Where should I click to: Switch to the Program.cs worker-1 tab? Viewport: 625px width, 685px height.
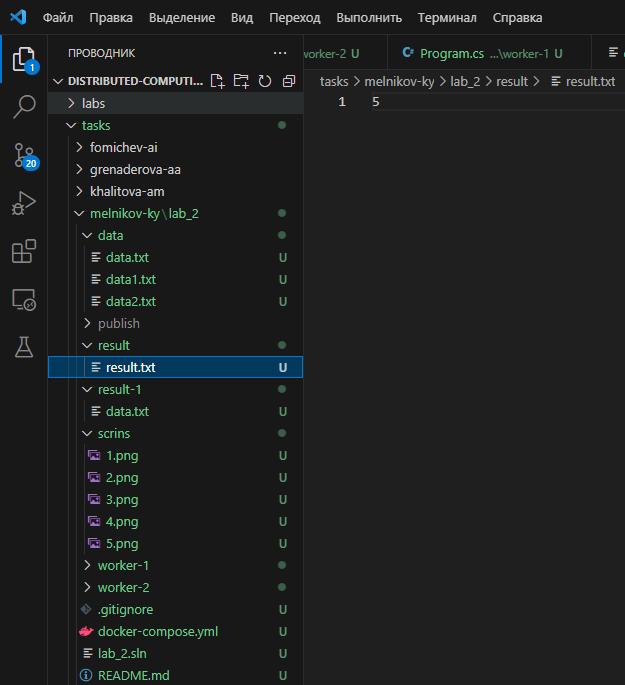[480, 53]
